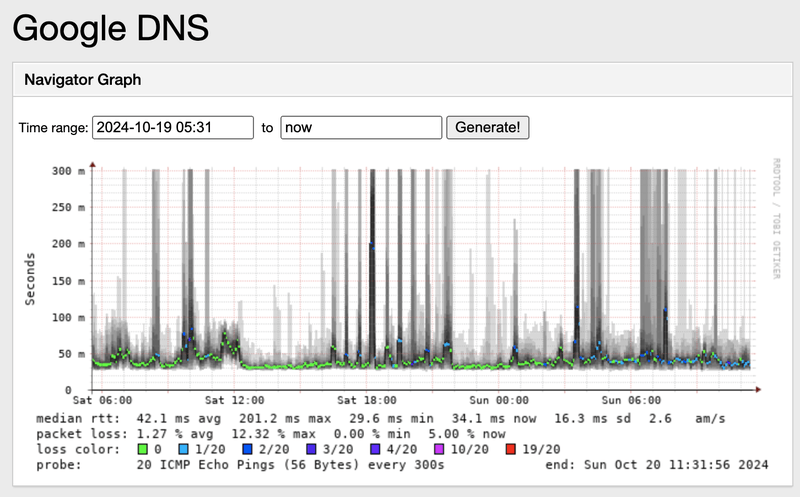Screen dimensions: 800x497
Task: Select the red 19/20 loss swatch
Action: click(x=510, y=449)
